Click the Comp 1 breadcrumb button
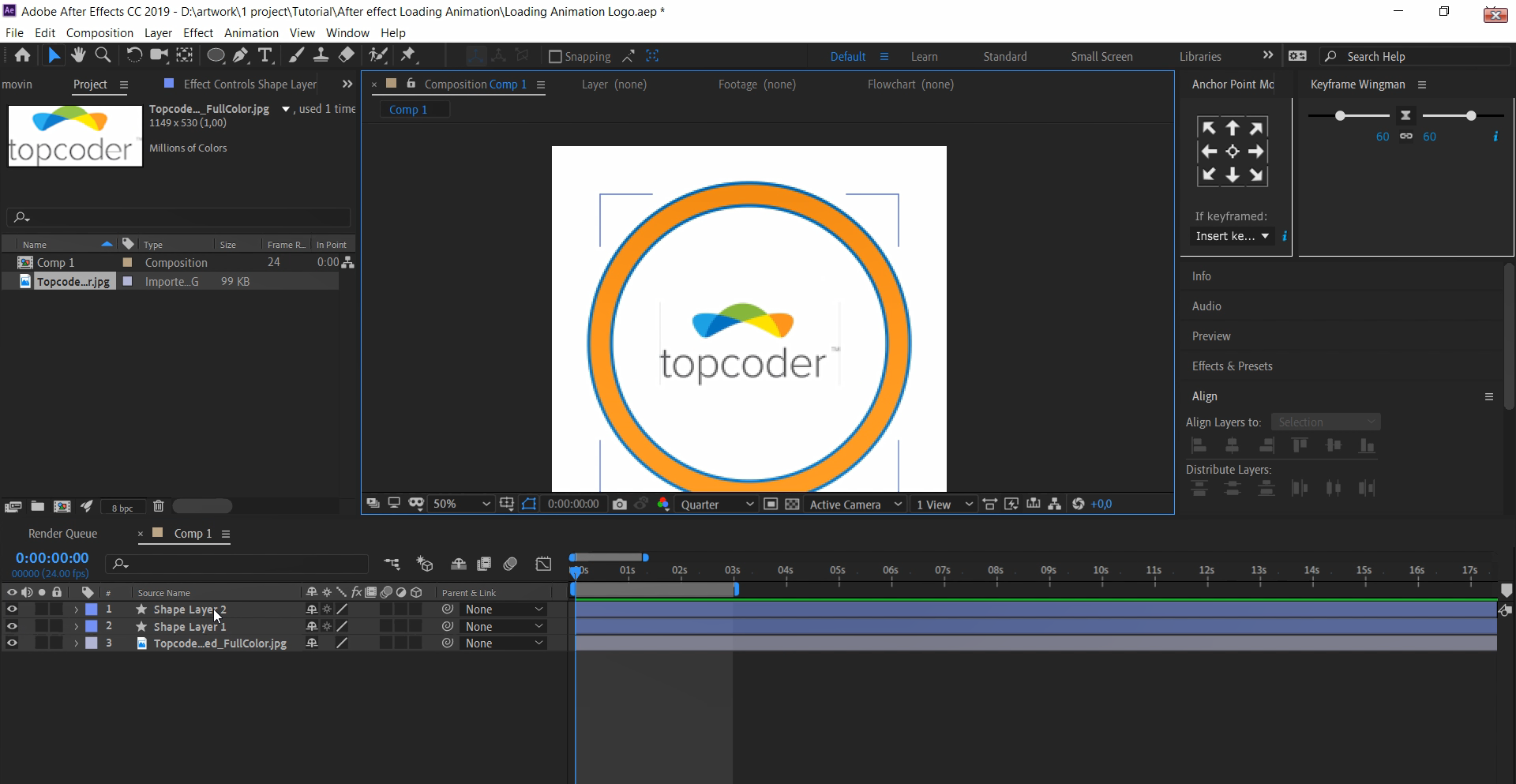 pos(415,110)
